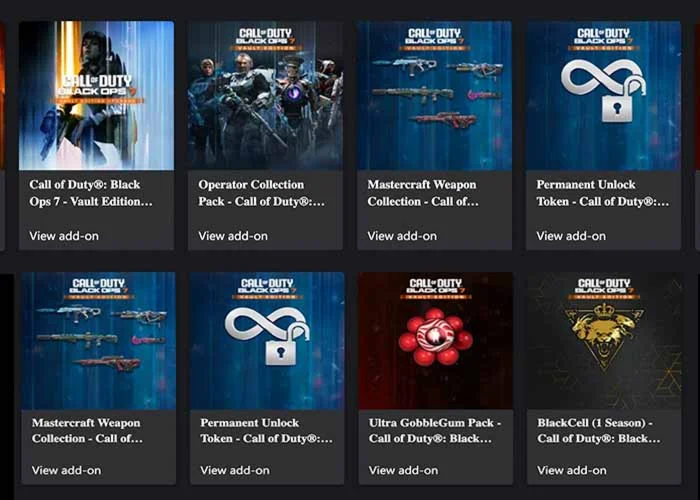
Task: Click the golden BlackCell tiger emblem
Action: pyautogui.click(x=604, y=337)
